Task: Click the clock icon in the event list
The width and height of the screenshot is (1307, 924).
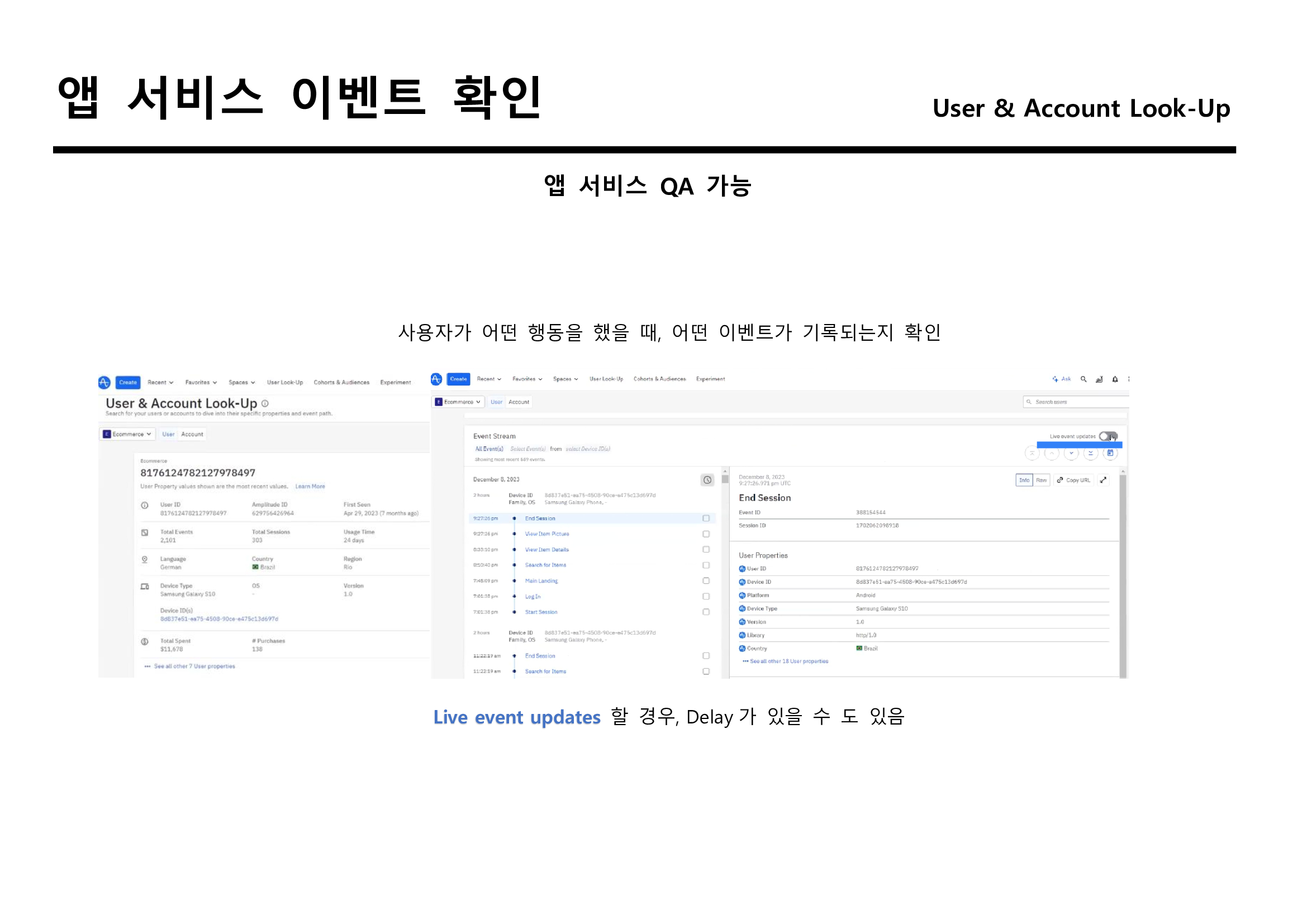Action: [x=707, y=480]
